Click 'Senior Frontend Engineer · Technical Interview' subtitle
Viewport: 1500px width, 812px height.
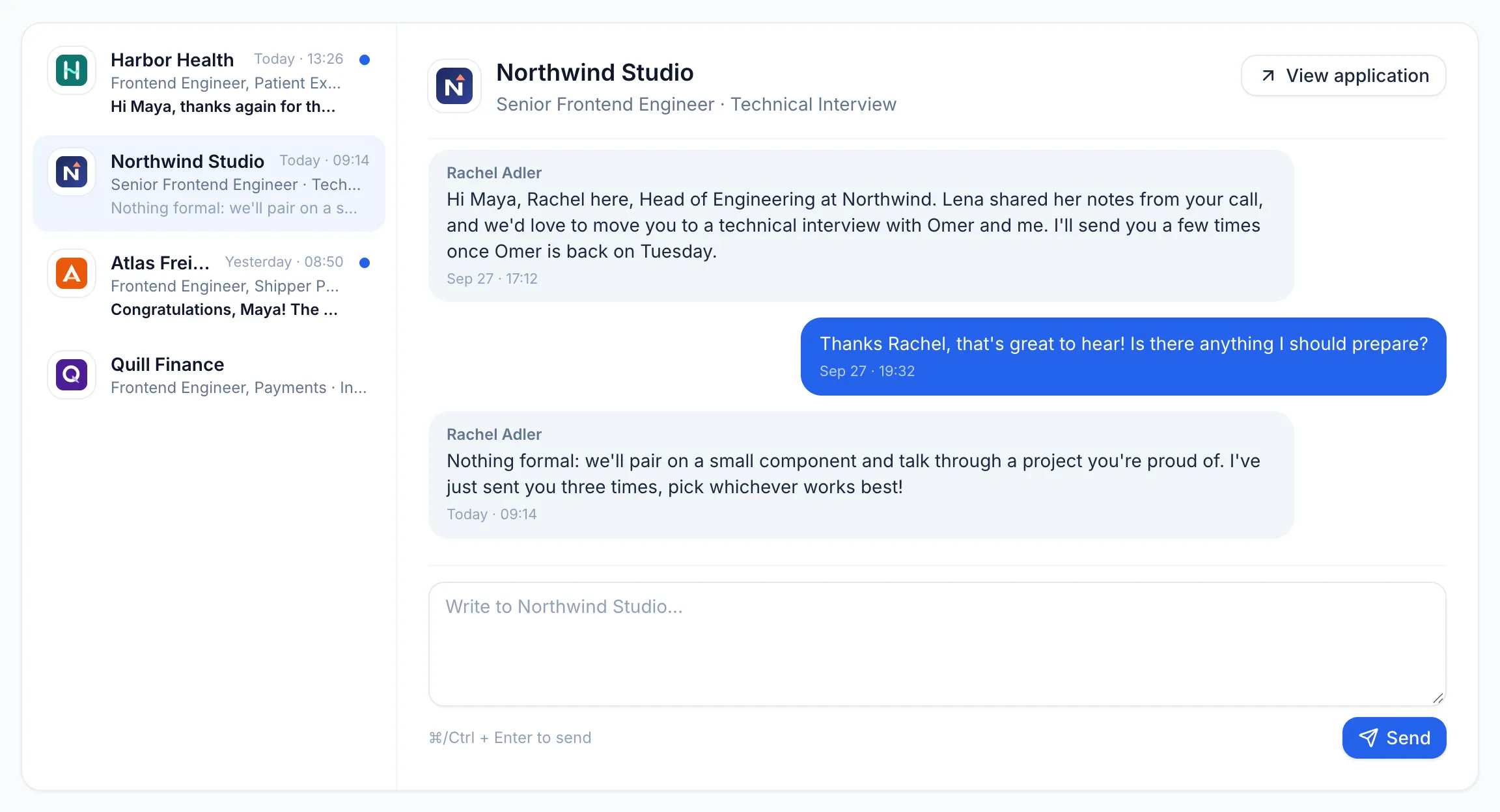697,104
